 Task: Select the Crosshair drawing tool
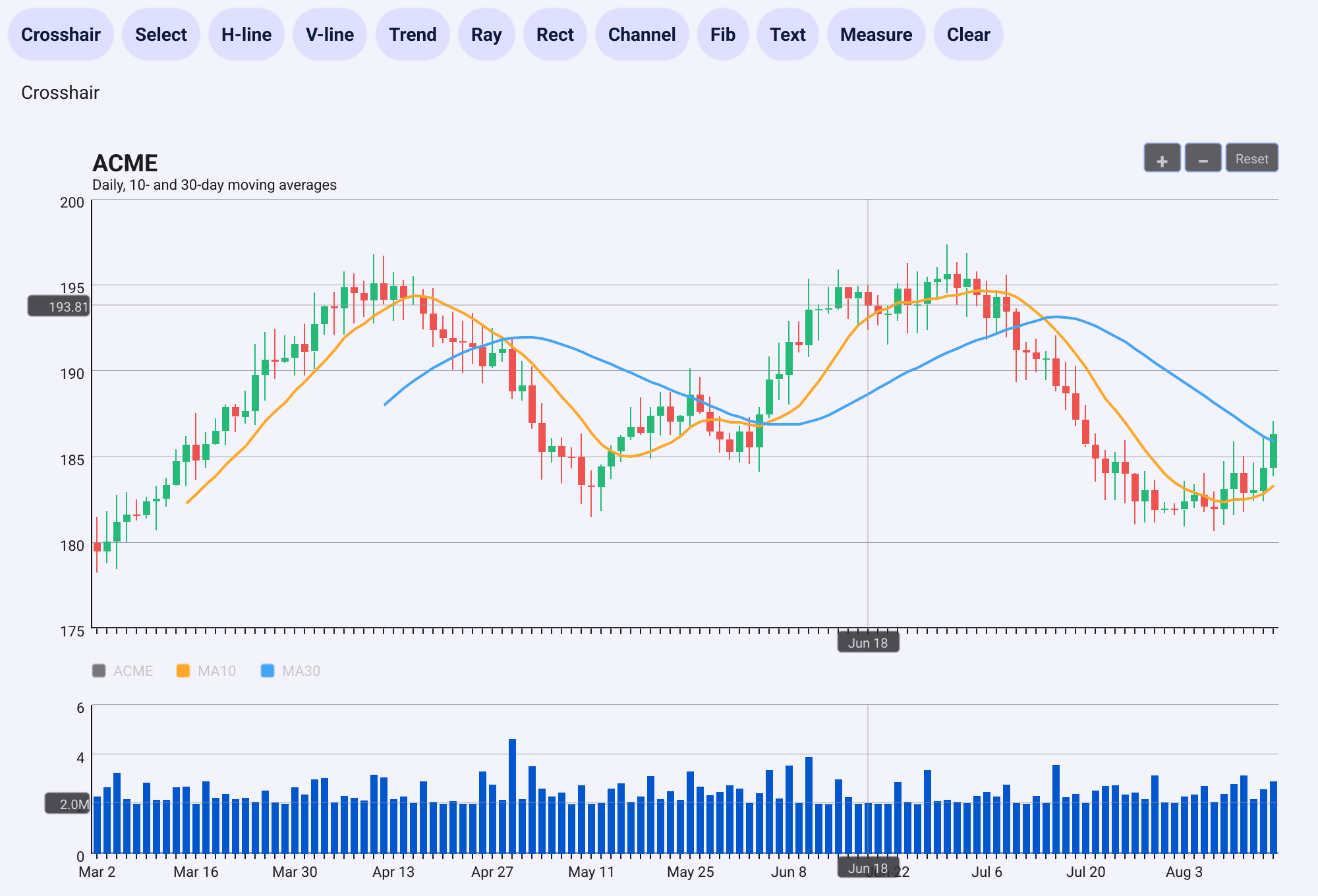pos(61,34)
